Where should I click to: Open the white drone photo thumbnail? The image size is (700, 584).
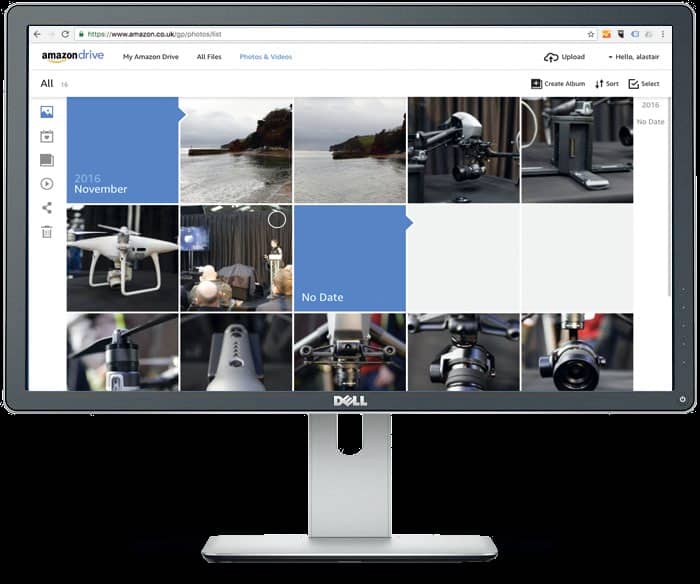pos(122,258)
